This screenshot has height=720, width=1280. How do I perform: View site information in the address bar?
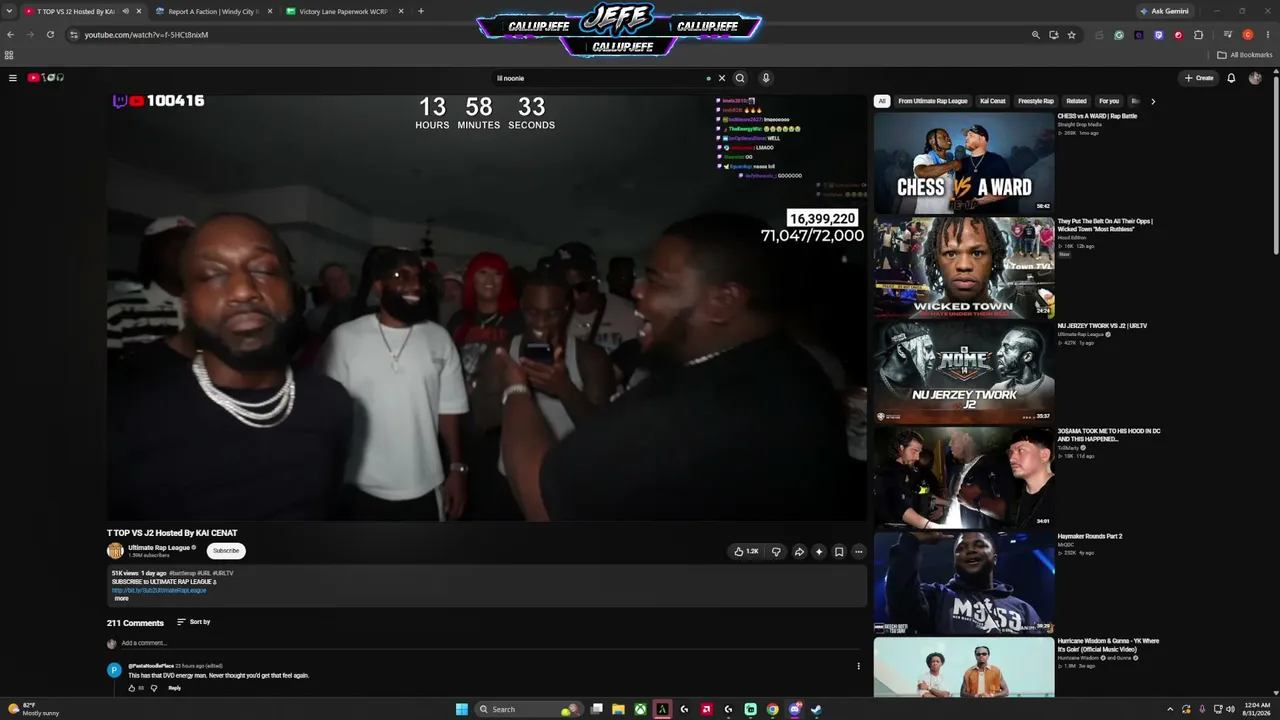point(74,35)
